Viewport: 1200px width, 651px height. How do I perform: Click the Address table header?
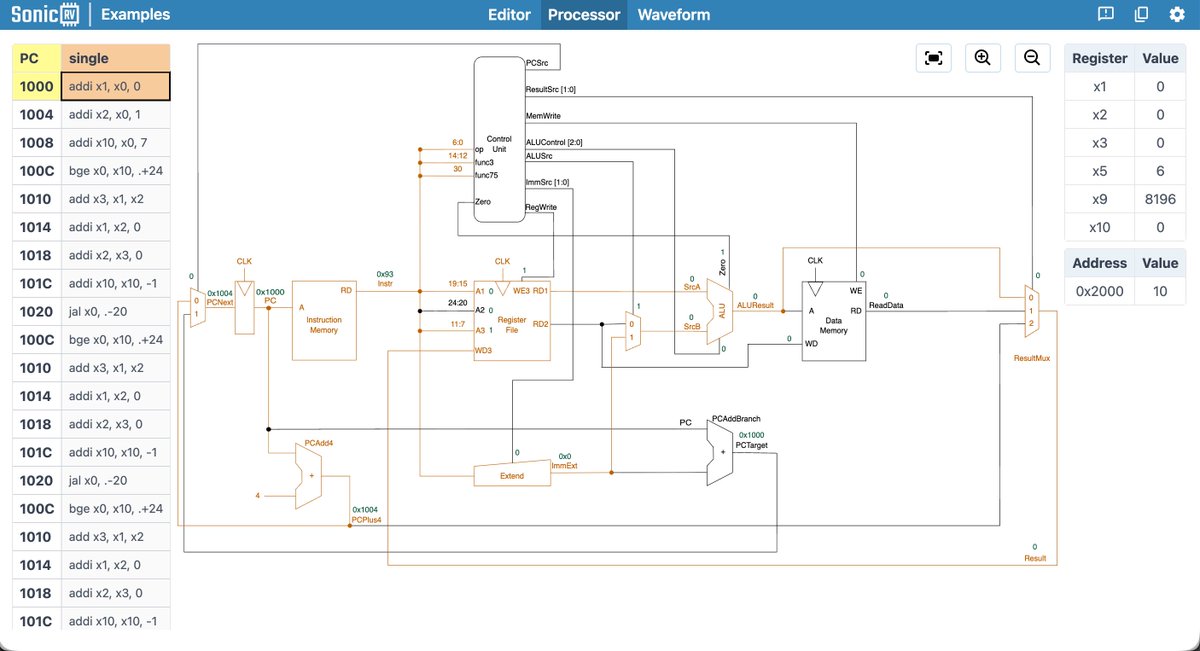tap(1100, 263)
